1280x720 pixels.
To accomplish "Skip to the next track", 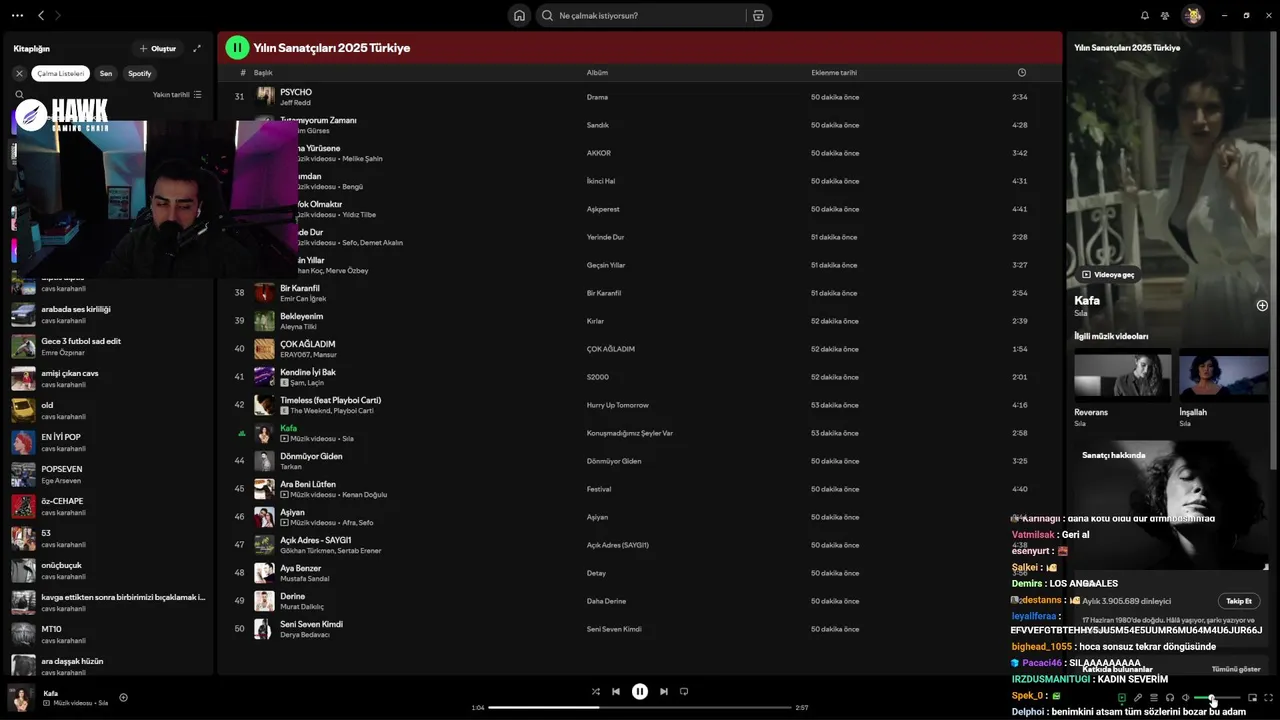I will click(x=664, y=691).
